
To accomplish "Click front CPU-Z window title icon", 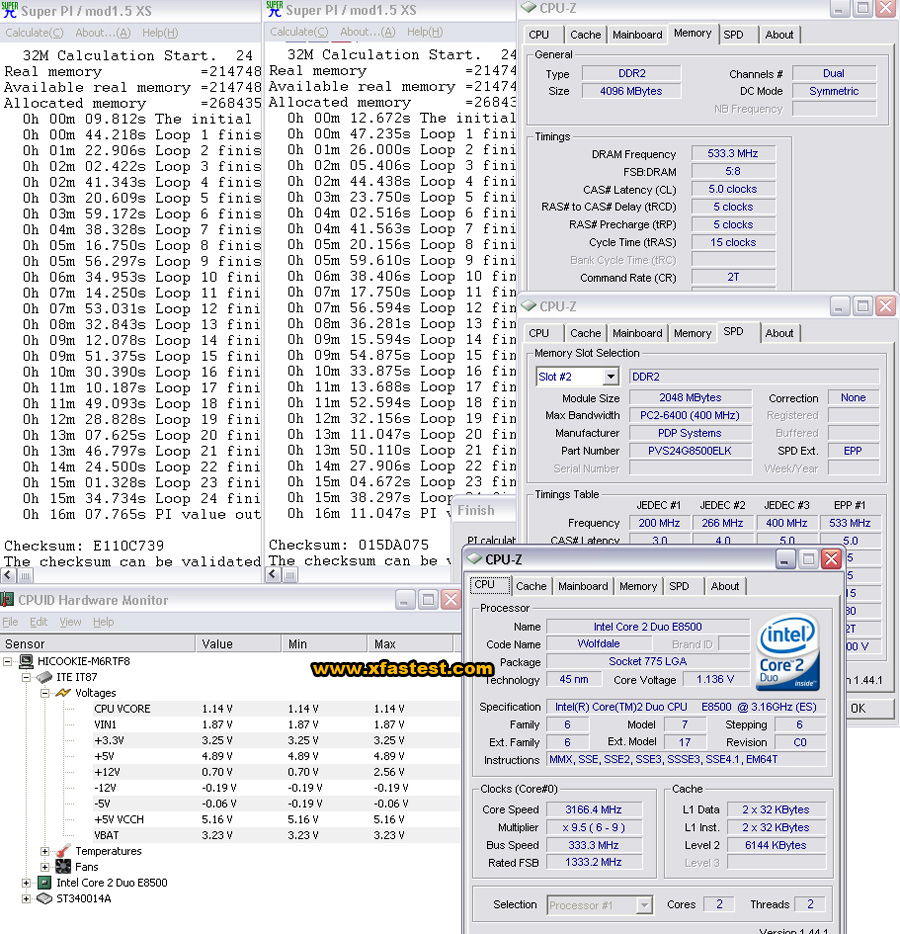I will tap(474, 559).
